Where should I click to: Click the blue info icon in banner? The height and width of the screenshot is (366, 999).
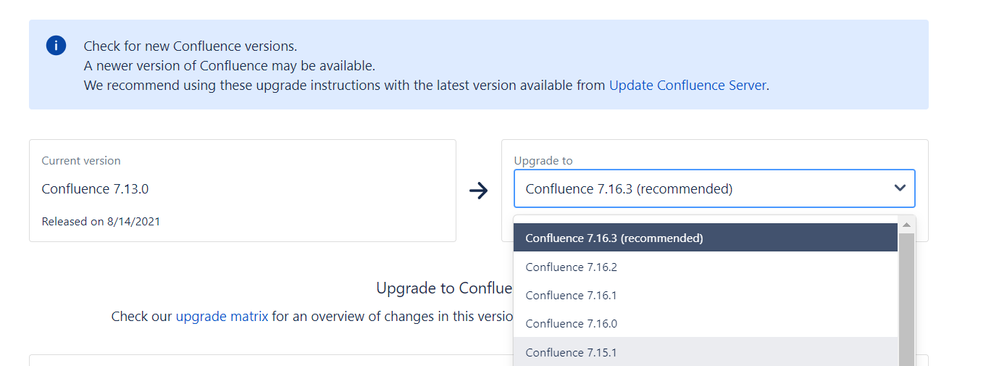click(x=56, y=45)
